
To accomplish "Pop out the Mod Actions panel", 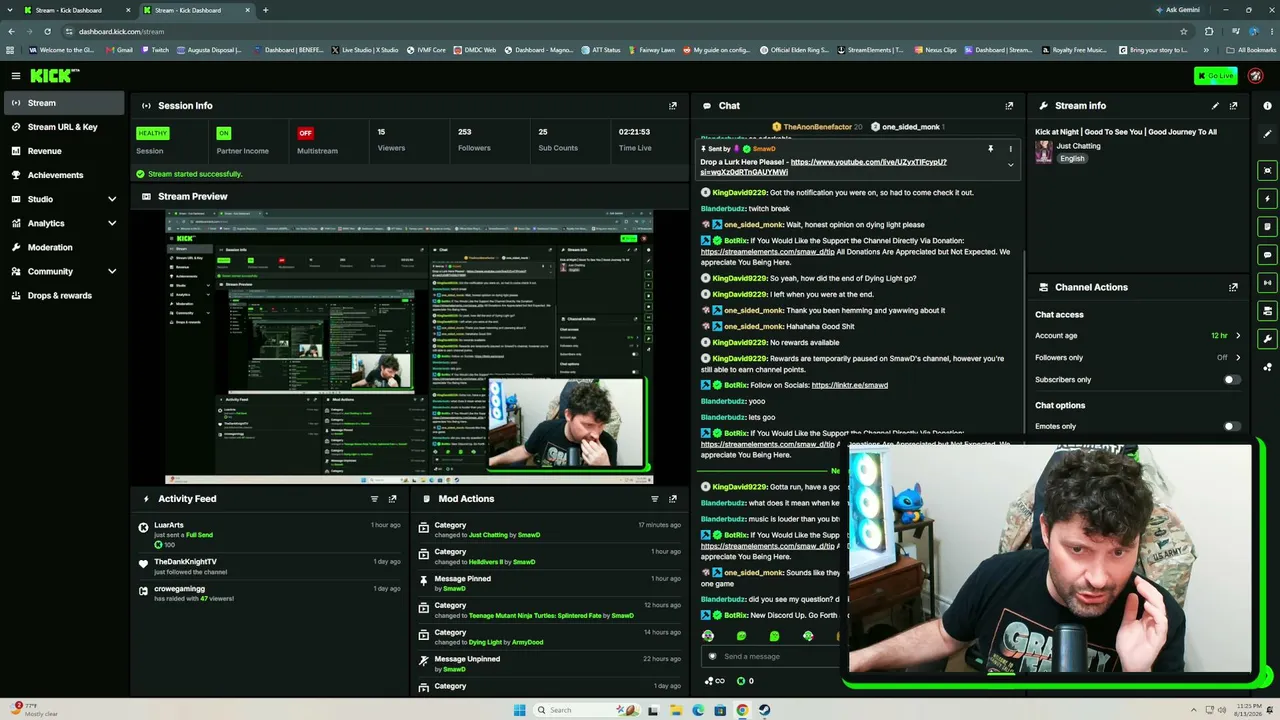I will tap(673, 499).
